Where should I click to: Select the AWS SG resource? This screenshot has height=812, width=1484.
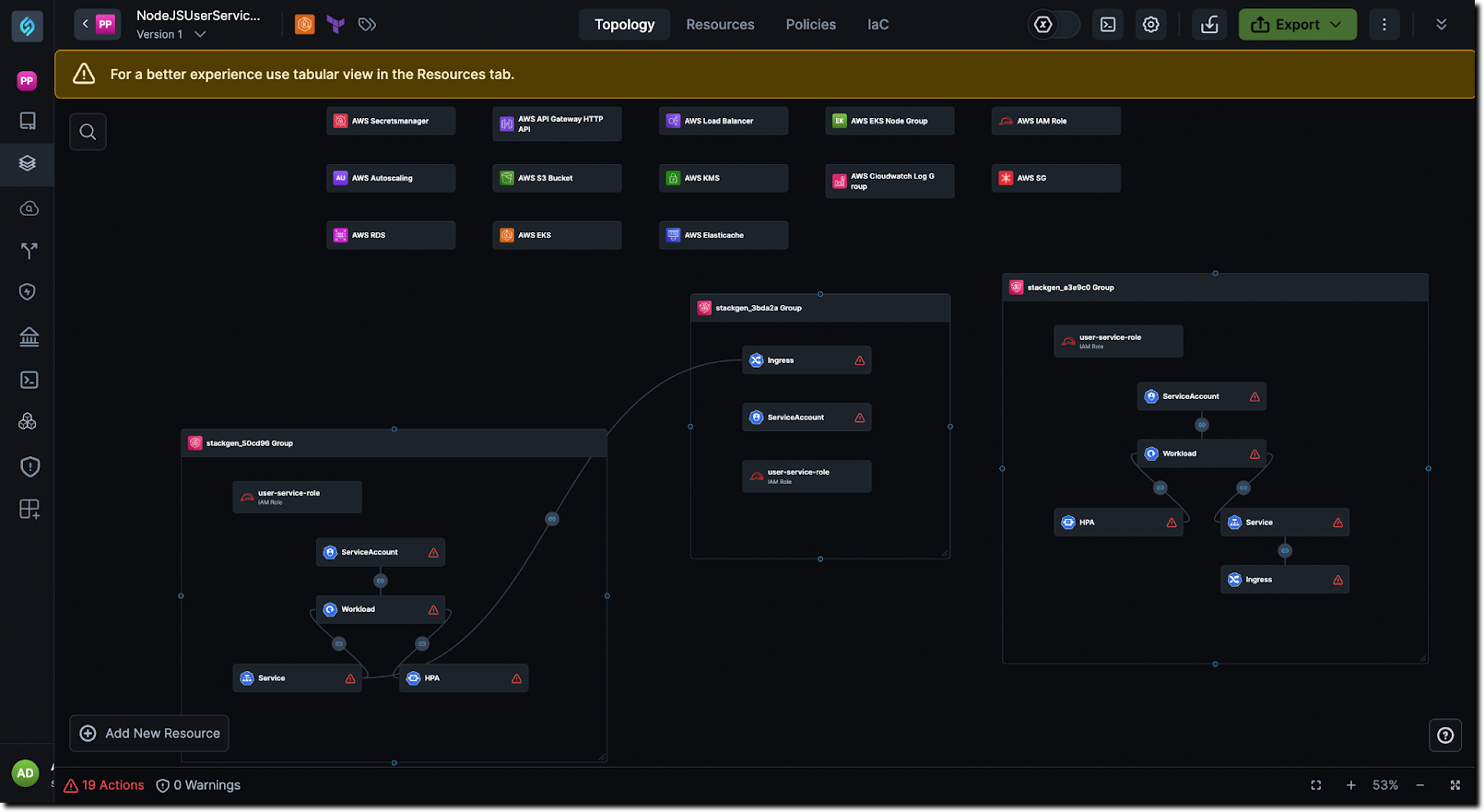(1056, 178)
